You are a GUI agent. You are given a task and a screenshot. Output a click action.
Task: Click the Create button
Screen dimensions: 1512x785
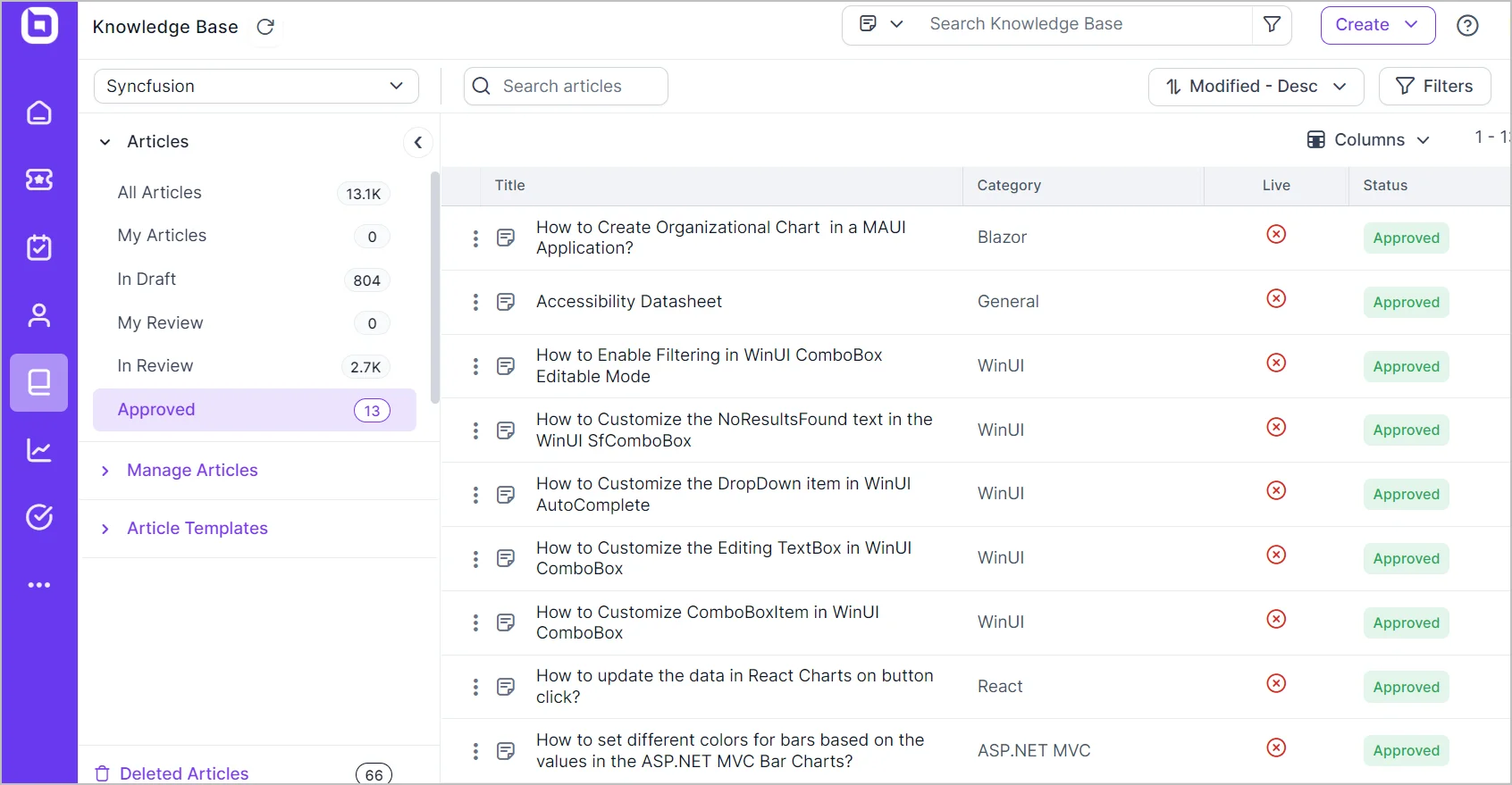click(1376, 25)
